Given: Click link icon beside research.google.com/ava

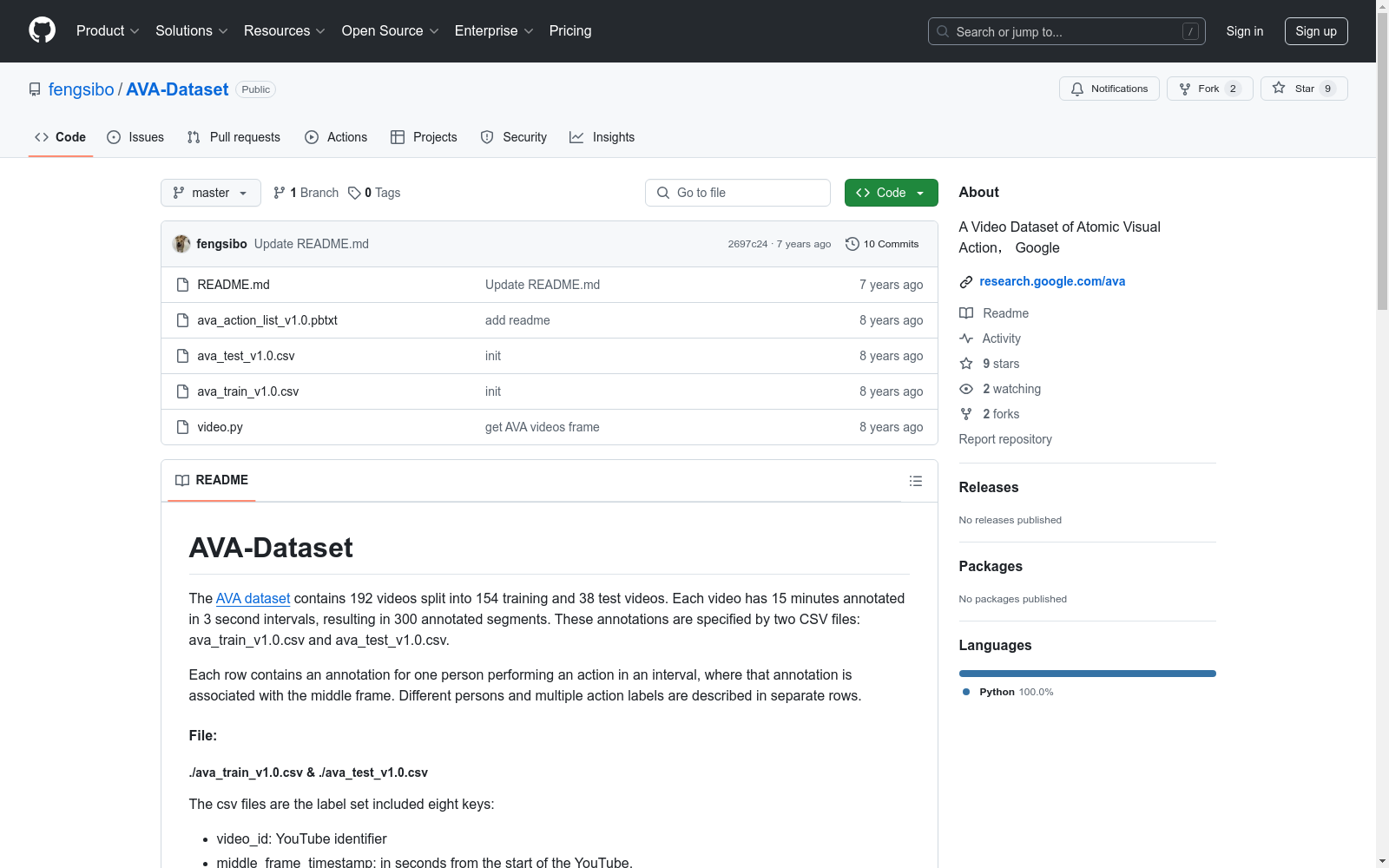Looking at the screenshot, I should click(x=966, y=281).
